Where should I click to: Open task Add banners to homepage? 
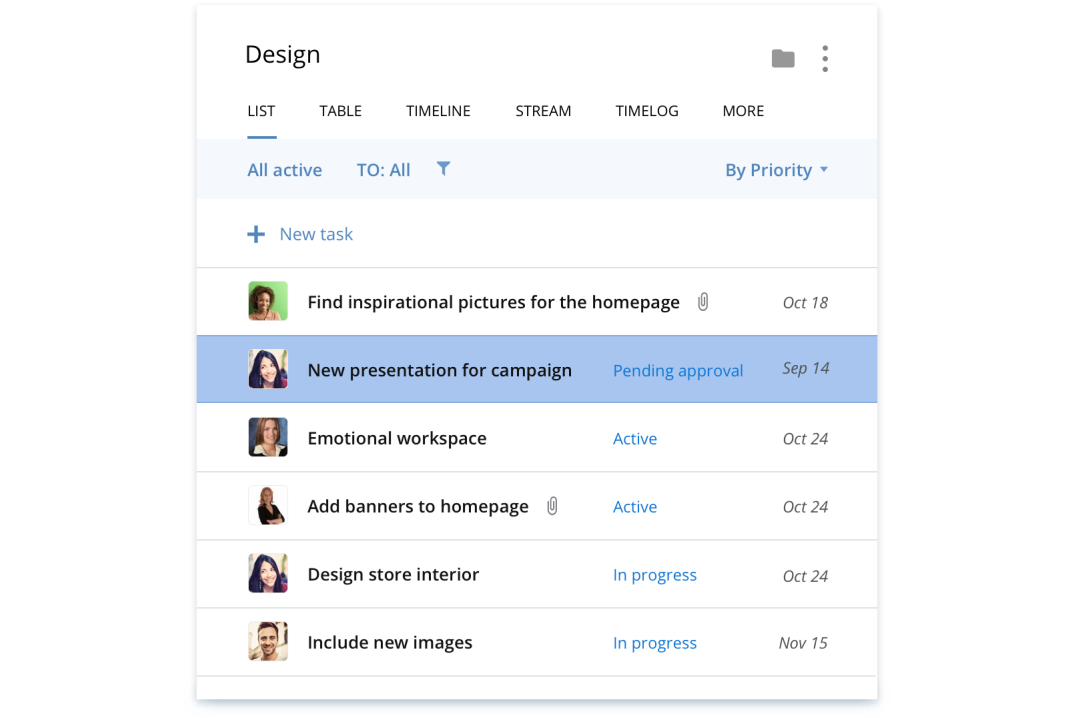418,506
